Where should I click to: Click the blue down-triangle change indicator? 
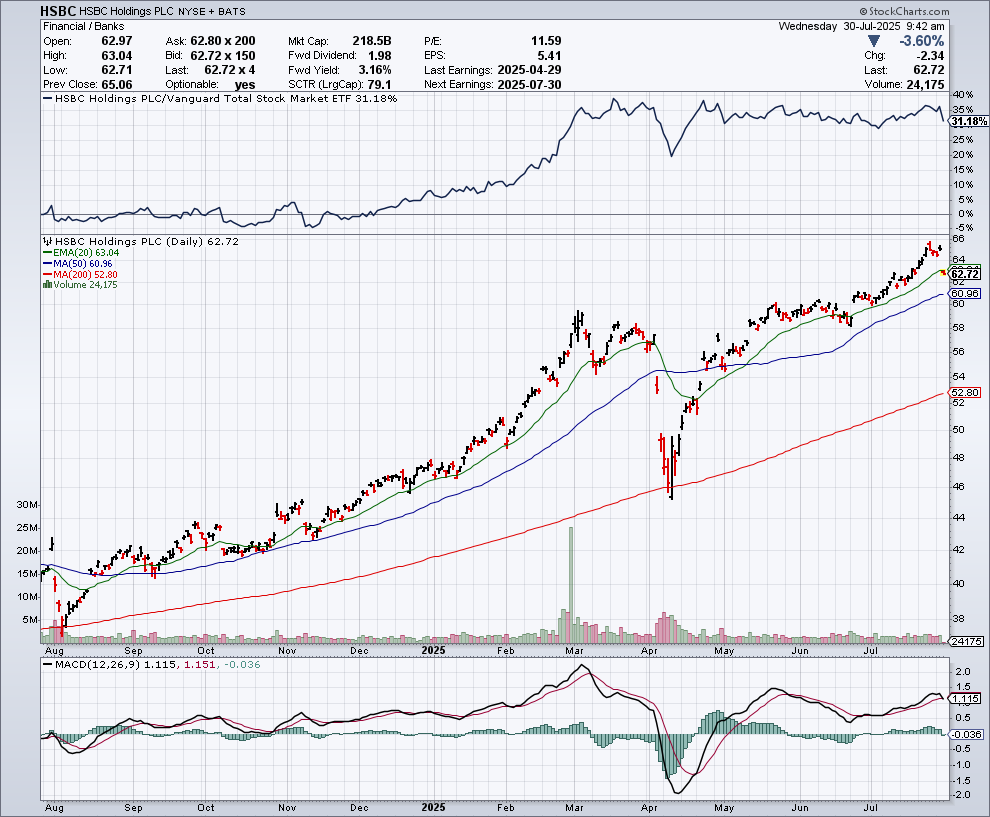click(874, 41)
